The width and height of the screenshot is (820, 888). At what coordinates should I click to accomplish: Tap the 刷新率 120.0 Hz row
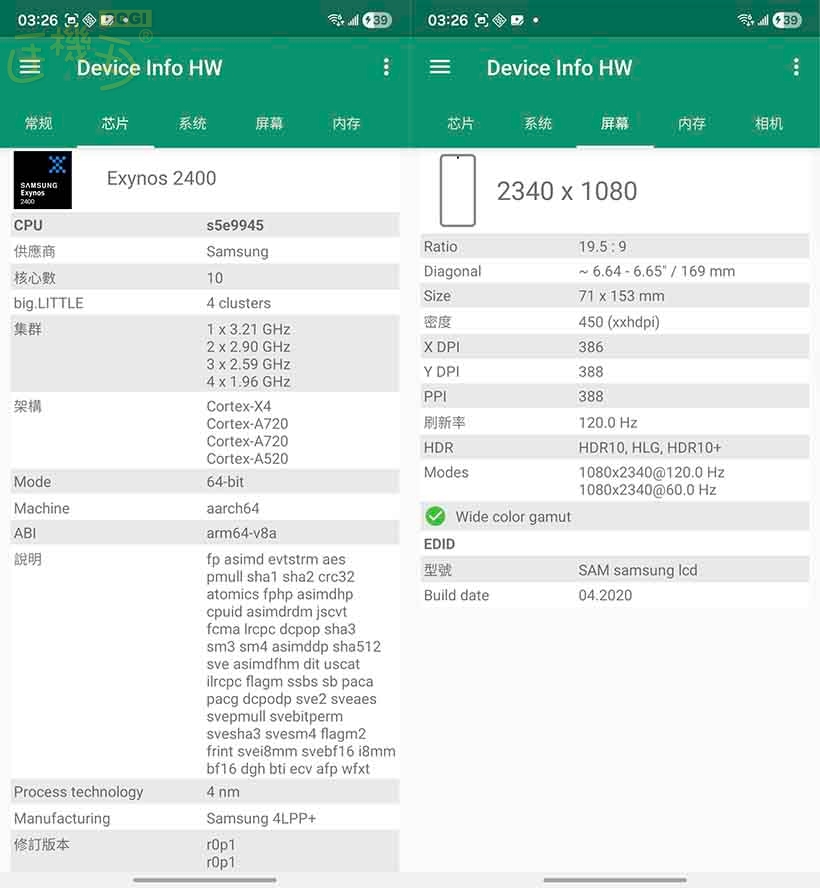[x=614, y=422]
